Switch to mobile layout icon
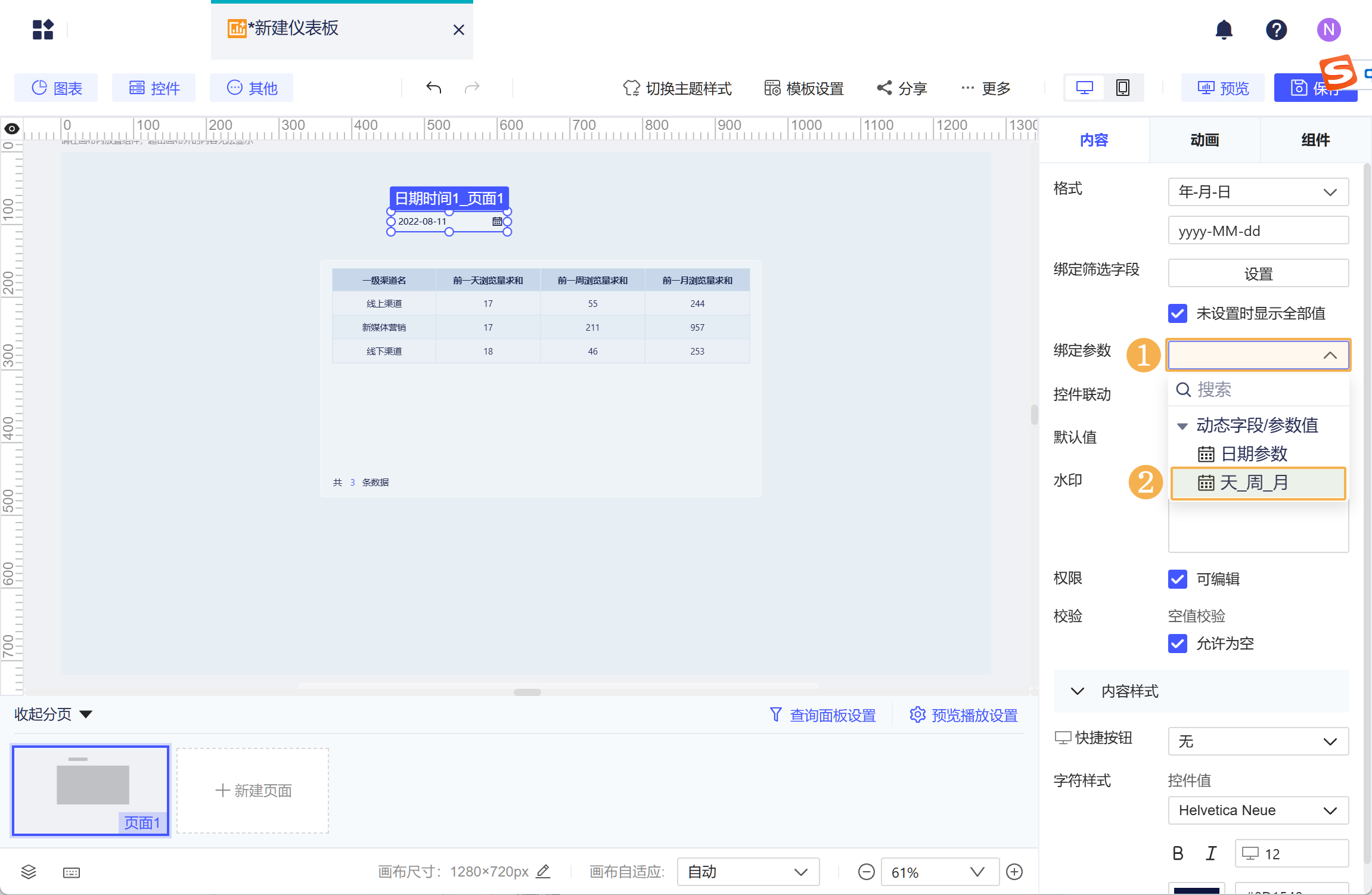Viewport: 1372px width, 895px height. click(x=1122, y=88)
